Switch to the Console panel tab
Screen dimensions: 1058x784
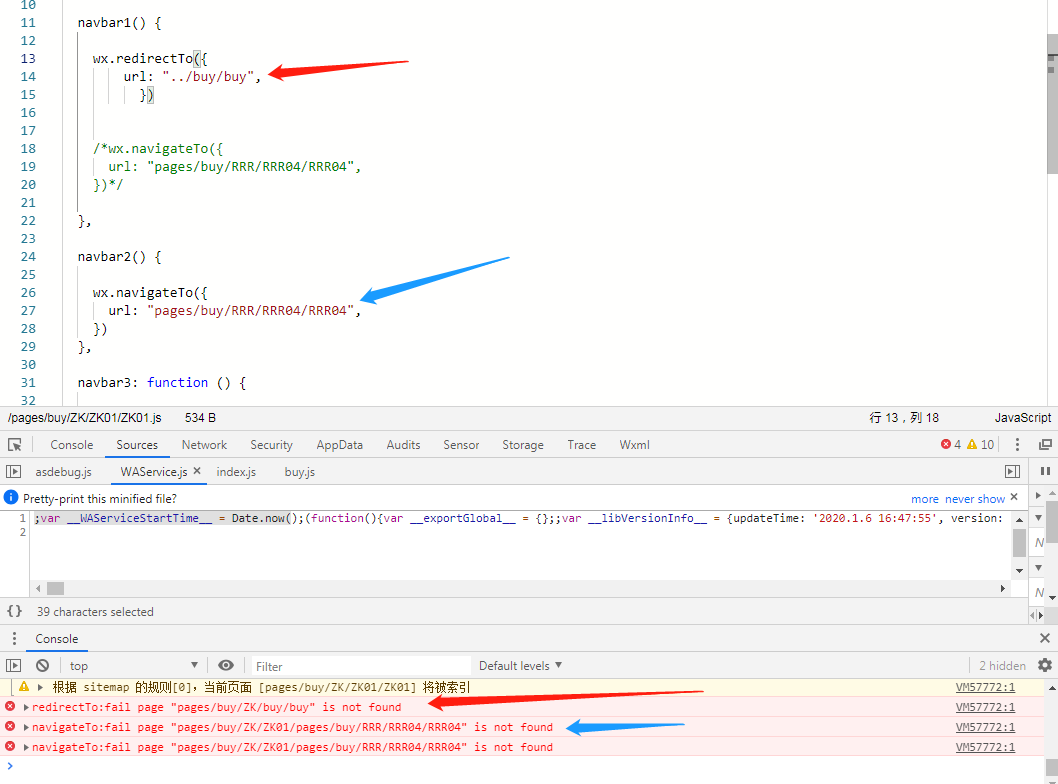(72, 445)
